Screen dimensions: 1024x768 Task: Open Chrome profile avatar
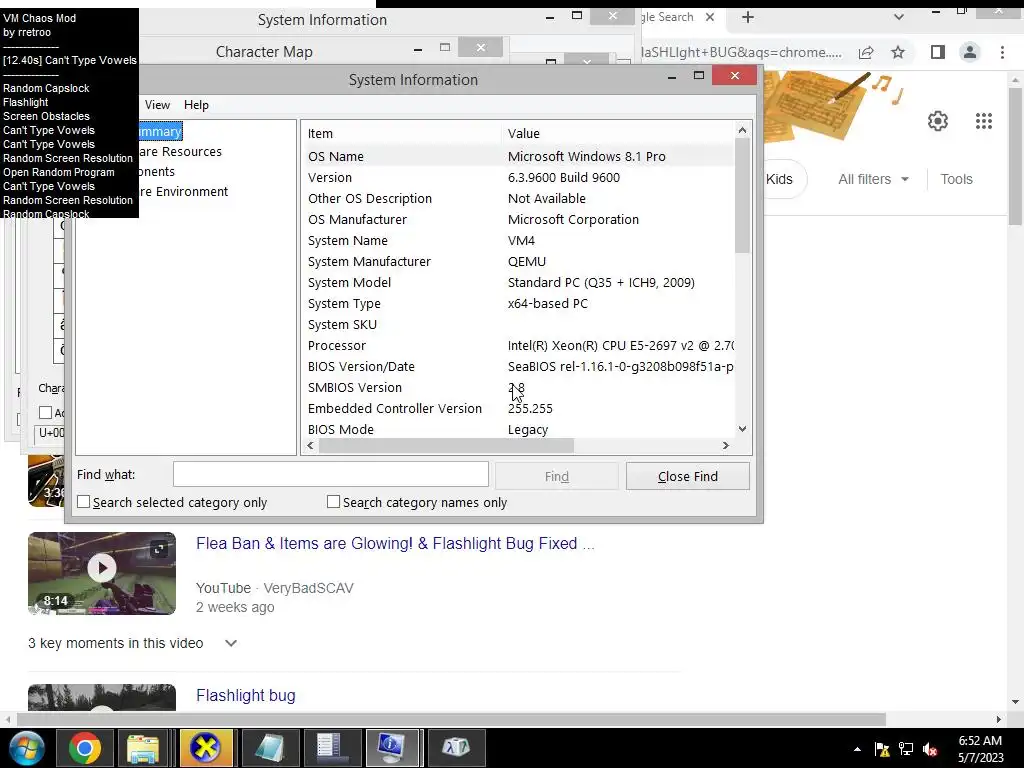(x=970, y=52)
